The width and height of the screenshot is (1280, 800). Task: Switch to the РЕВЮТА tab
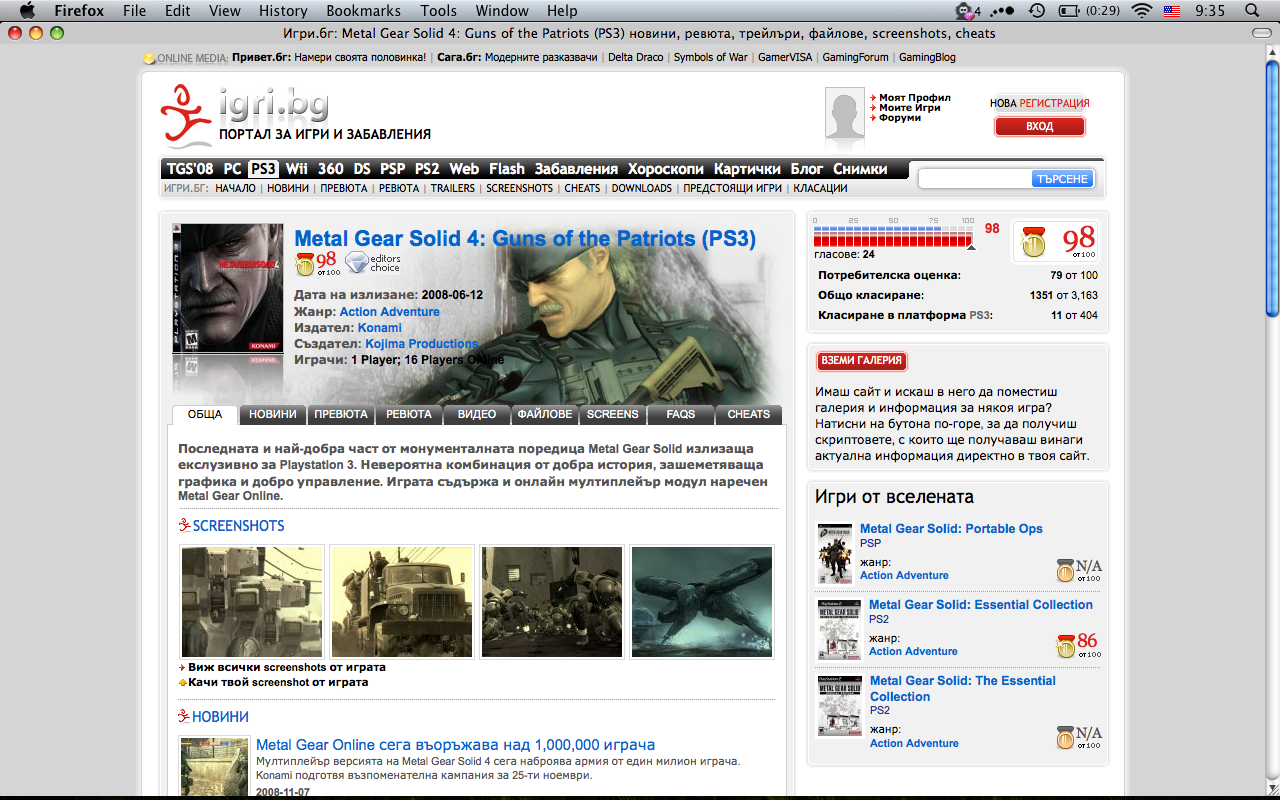tap(409, 414)
